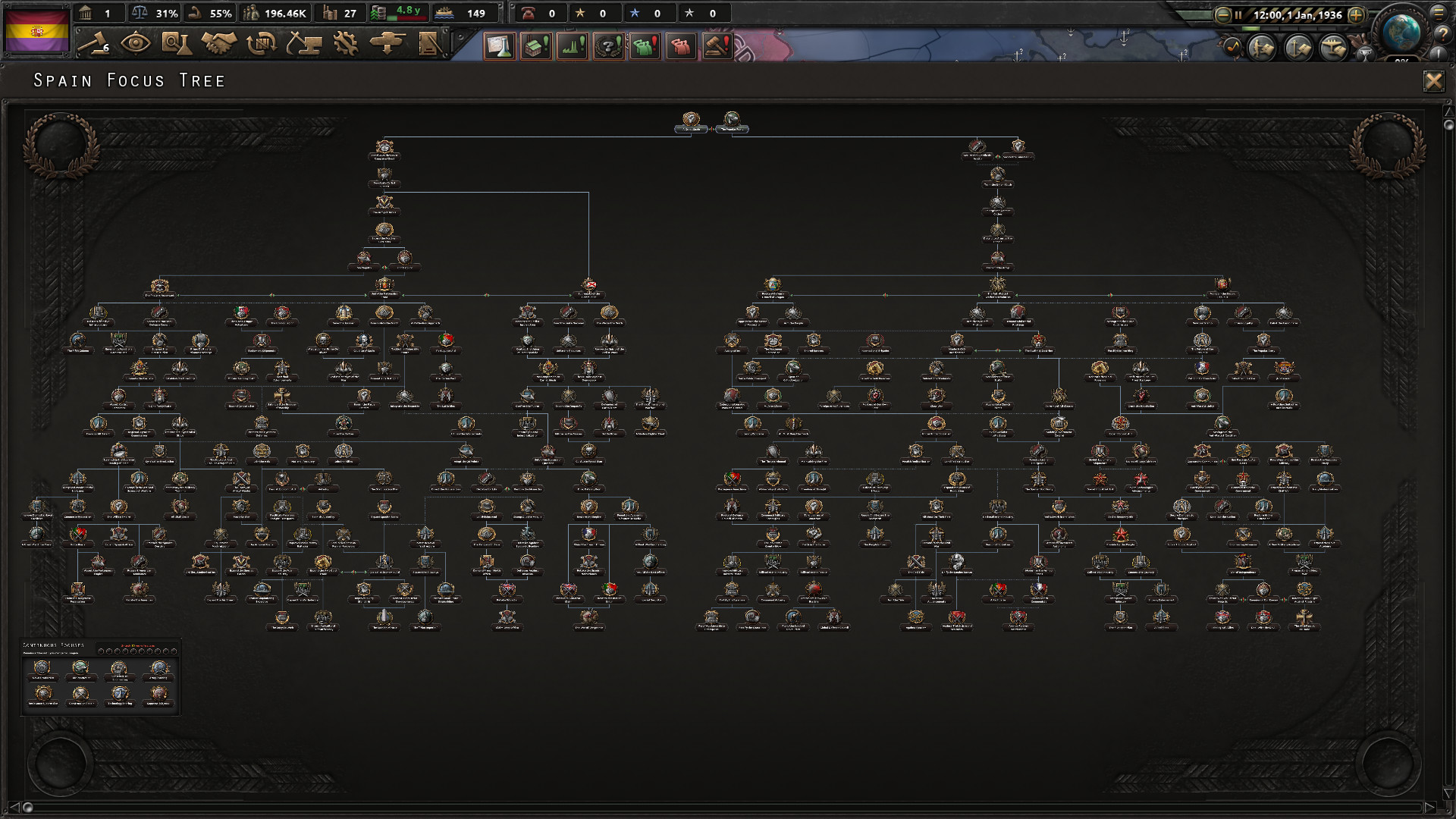Select the Army Training continuous focus
1456x819 pixels.
point(158,672)
